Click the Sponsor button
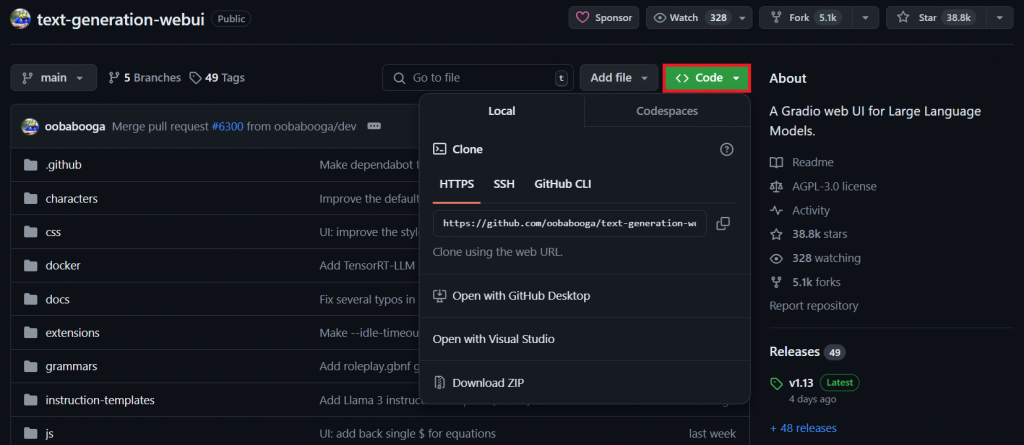Screen dimensions: 1024x445 604,18
